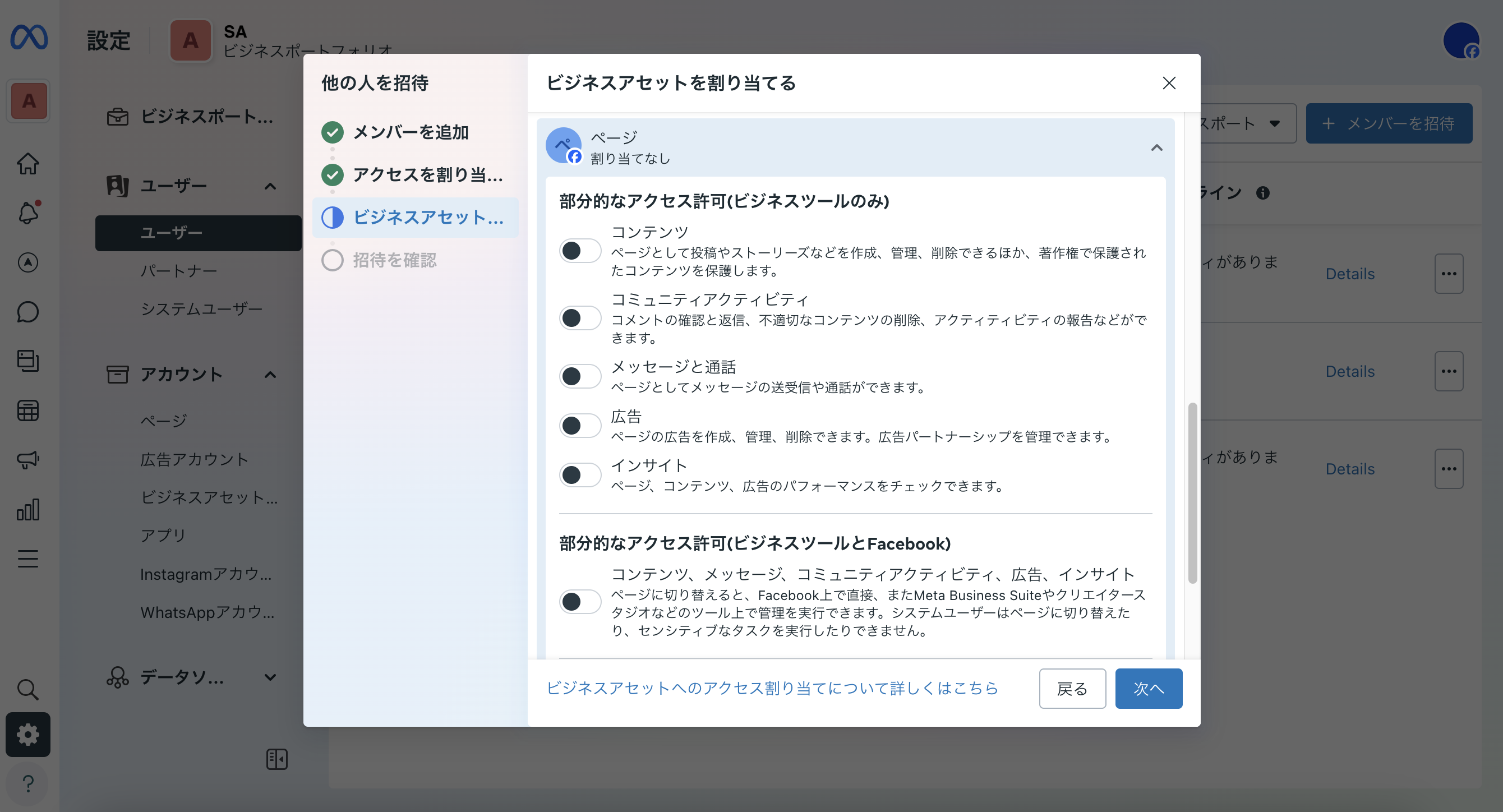The width and height of the screenshot is (1503, 812).
Task: Select パートナー in the sidebar menu
Action: coord(179,271)
